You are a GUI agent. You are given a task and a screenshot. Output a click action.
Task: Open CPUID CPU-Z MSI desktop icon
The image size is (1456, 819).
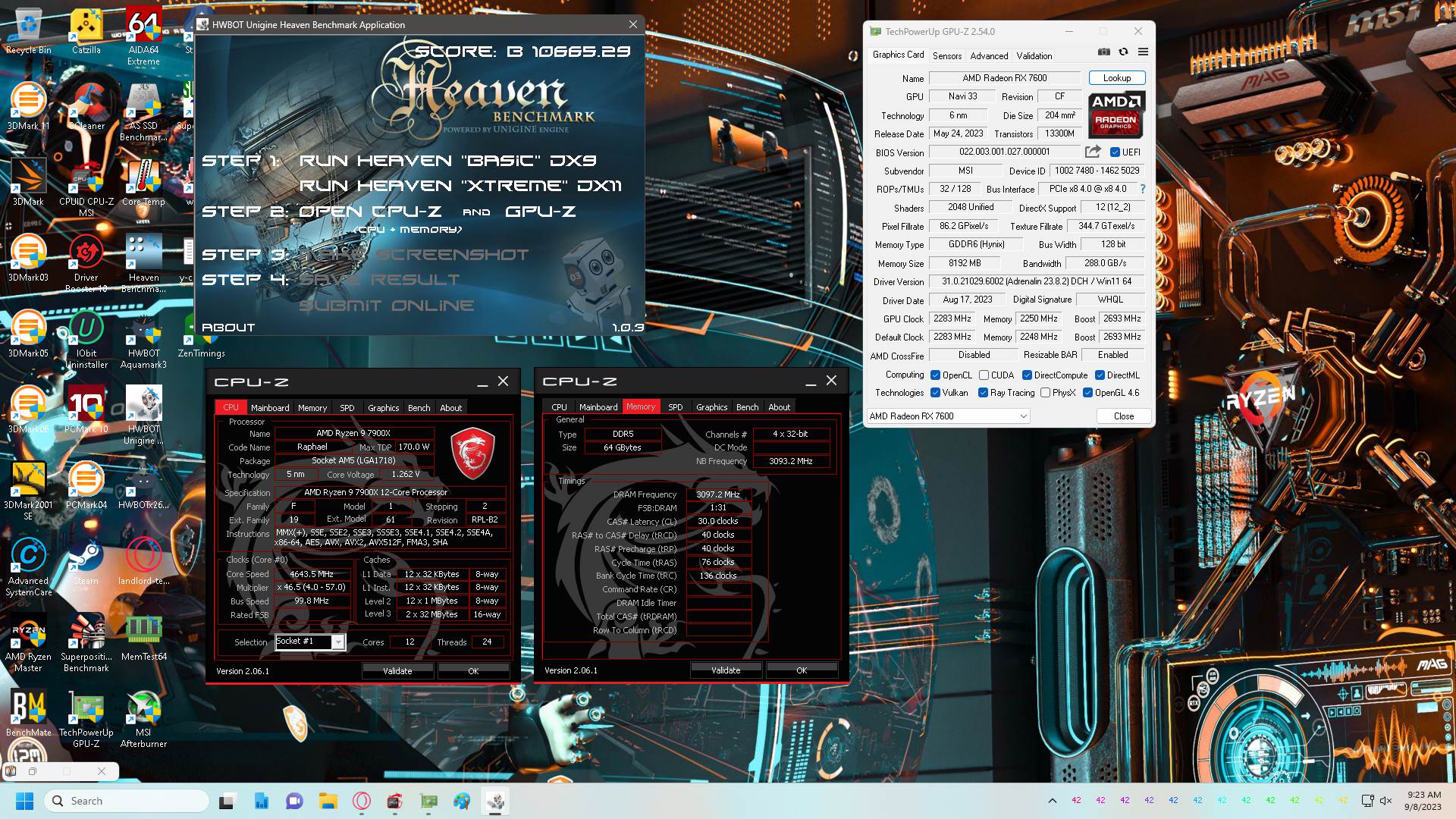pyautogui.click(x=86, y=188)
